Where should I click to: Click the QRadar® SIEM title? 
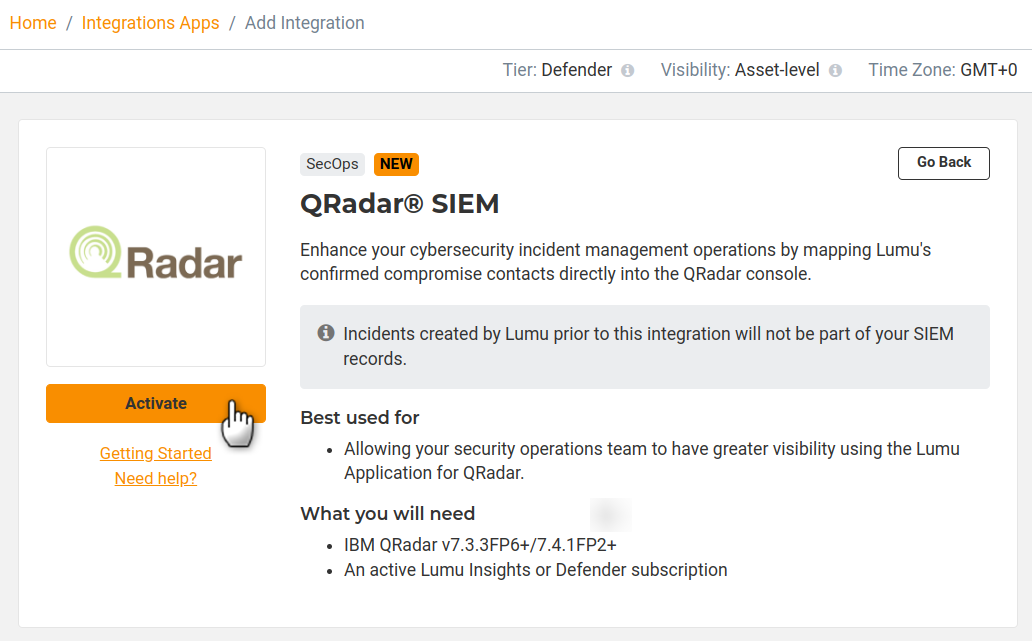400,204
